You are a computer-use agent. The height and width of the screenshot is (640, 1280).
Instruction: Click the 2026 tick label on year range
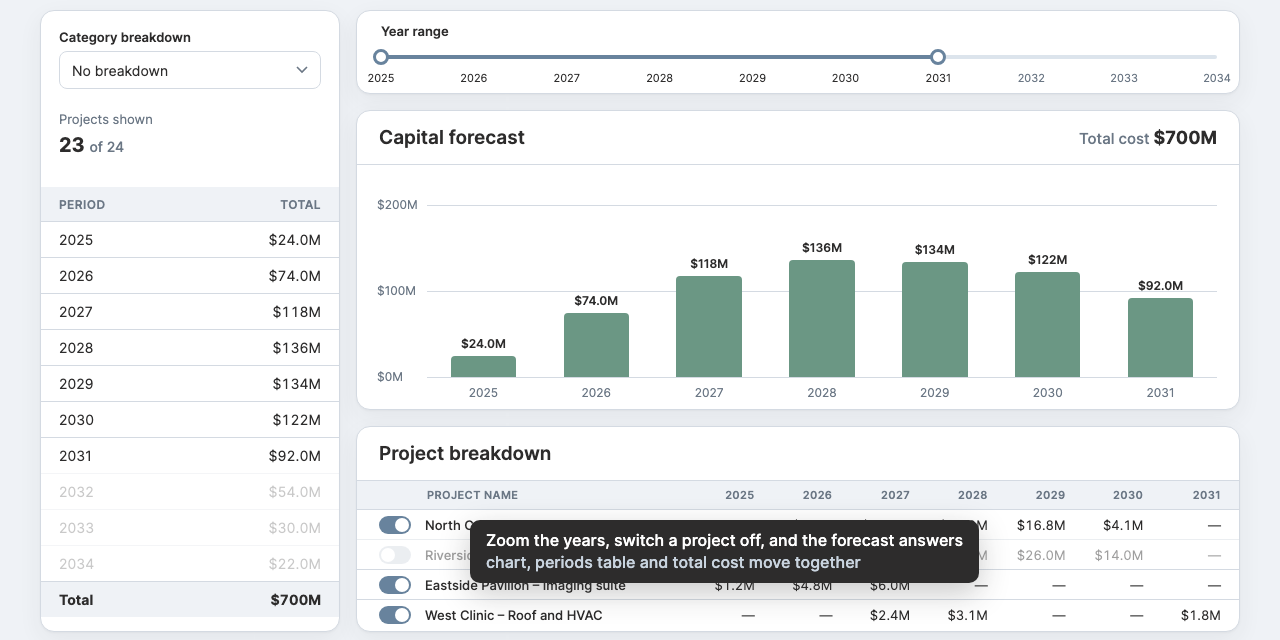(473, 78)
